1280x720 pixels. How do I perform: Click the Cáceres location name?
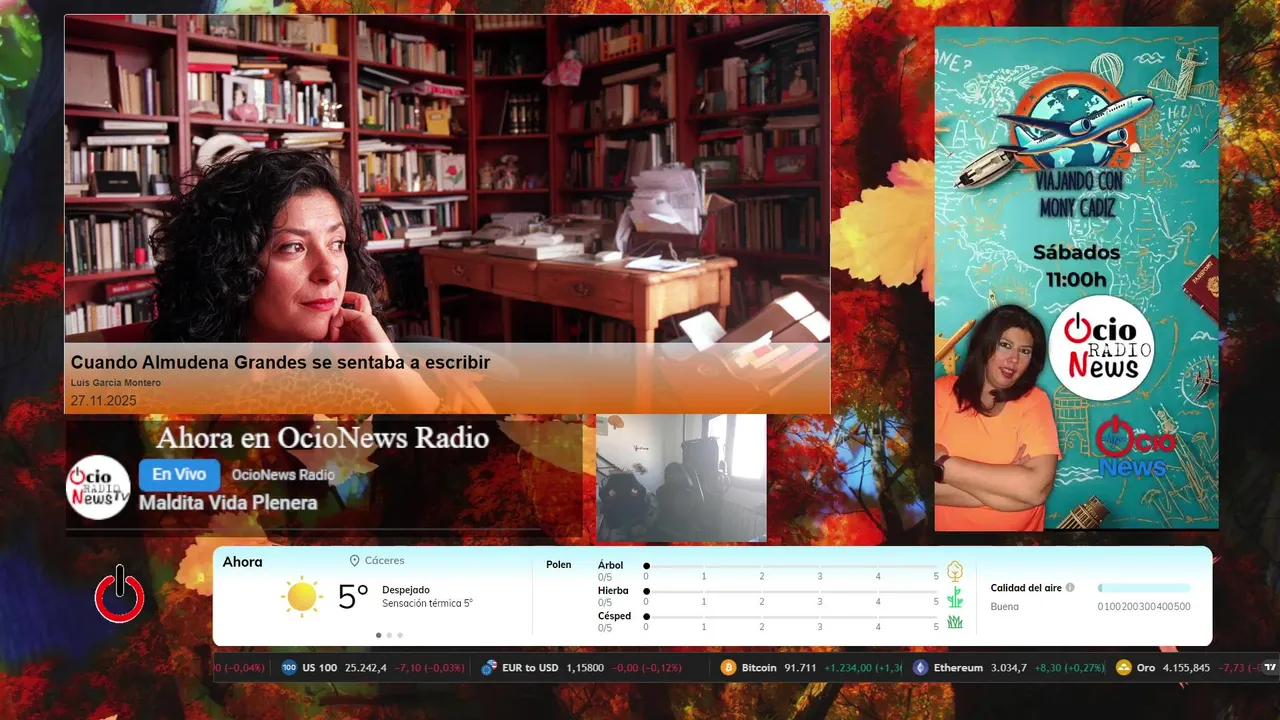385,561
